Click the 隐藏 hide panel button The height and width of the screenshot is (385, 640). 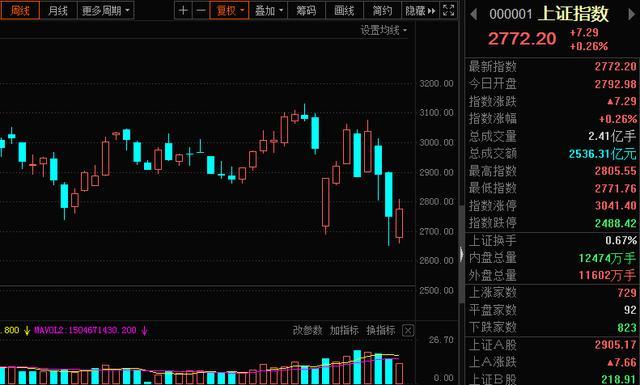(x=420, y=11)
